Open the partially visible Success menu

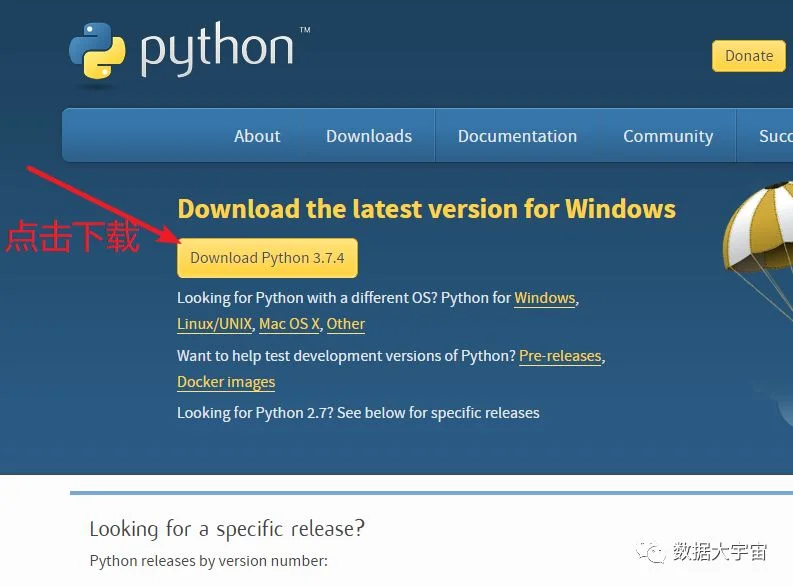click(x=775, y=136)
